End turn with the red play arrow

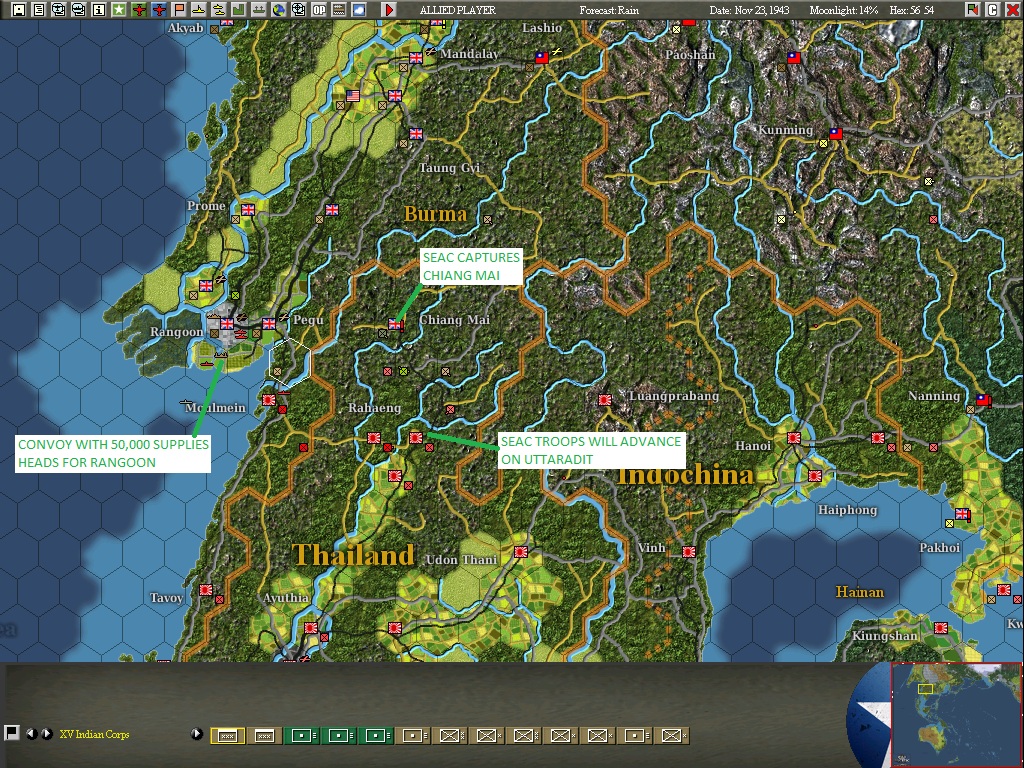389,9
